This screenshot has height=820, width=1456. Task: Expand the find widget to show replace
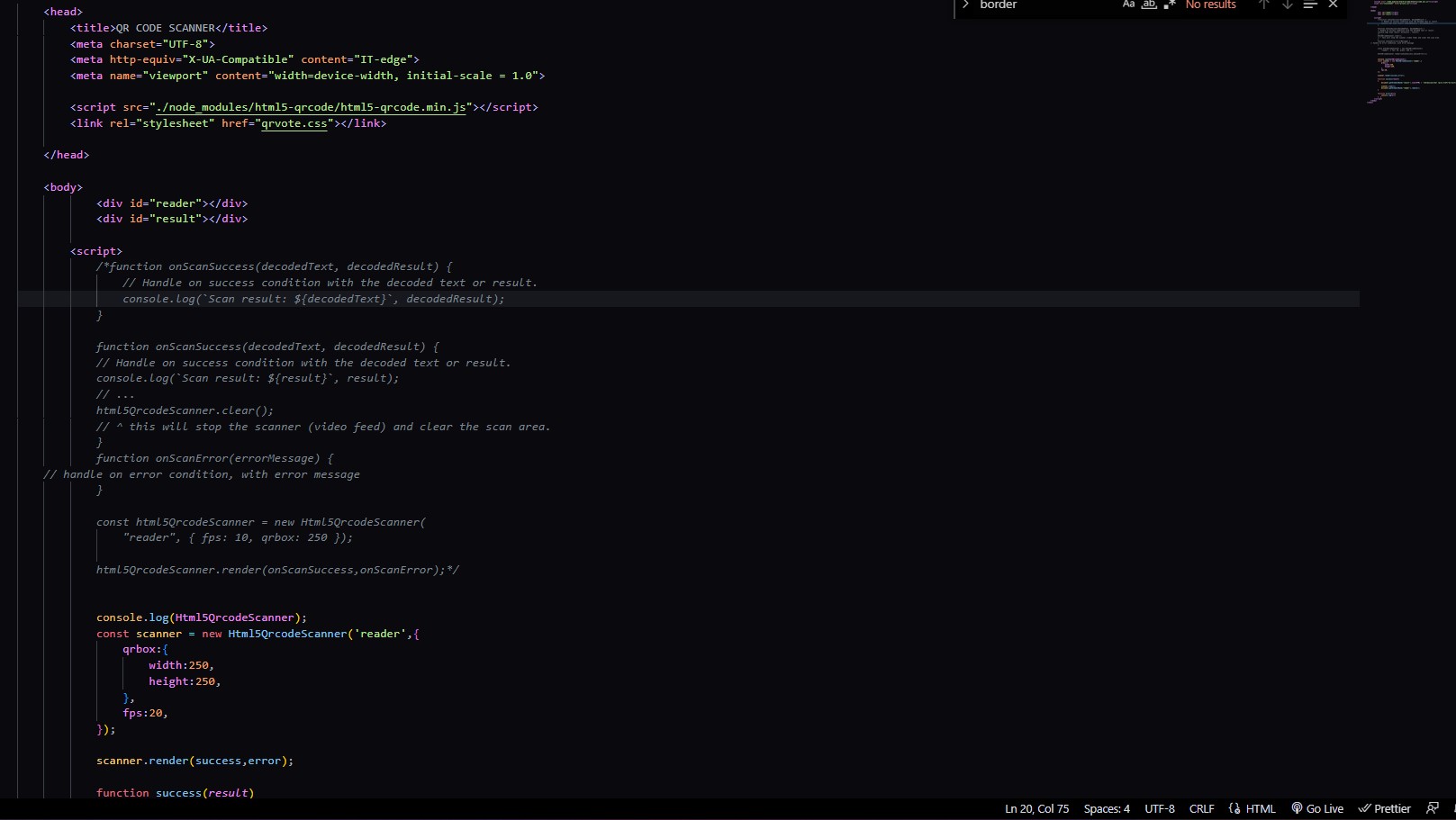[964, 5]
